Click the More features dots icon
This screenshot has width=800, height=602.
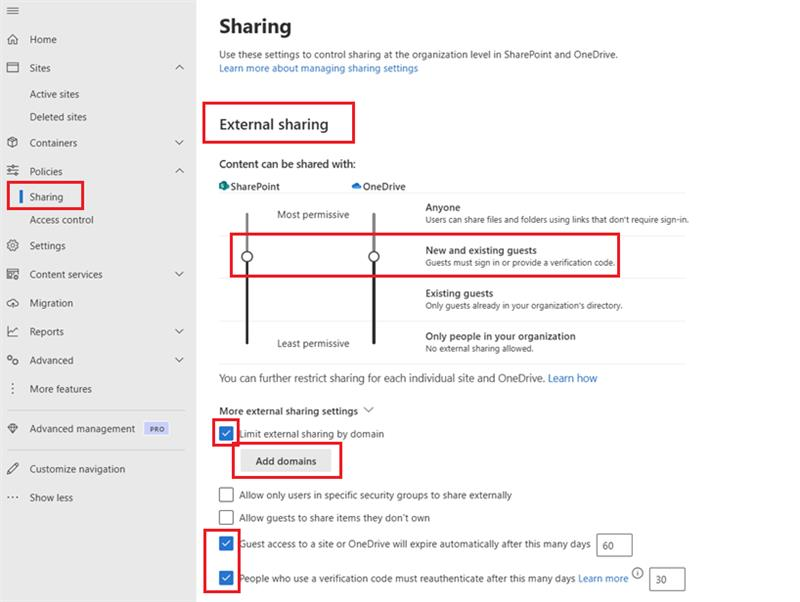(x=13, y=389)
